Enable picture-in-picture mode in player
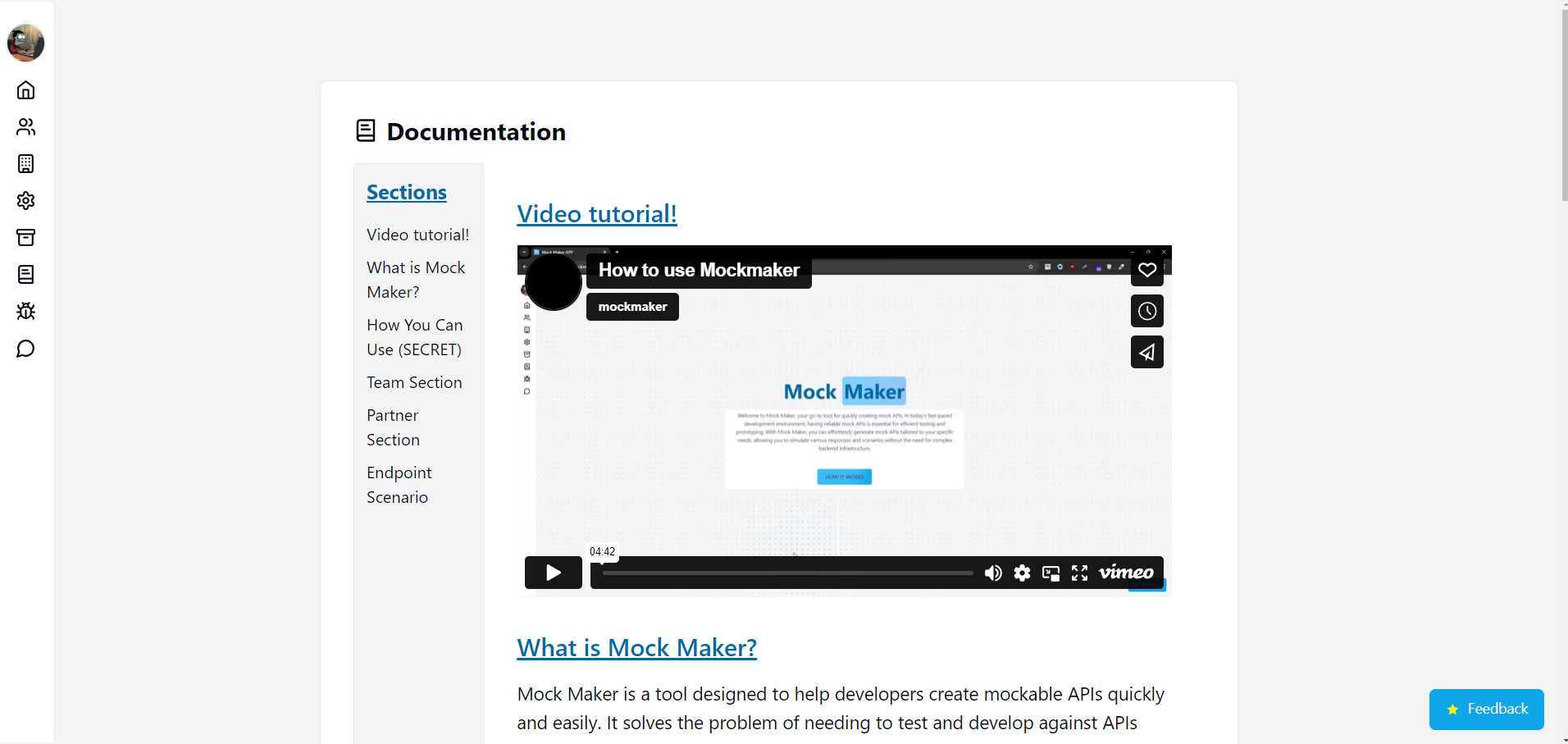The width and height of the screenshot is (1568, 744). 1051,573
